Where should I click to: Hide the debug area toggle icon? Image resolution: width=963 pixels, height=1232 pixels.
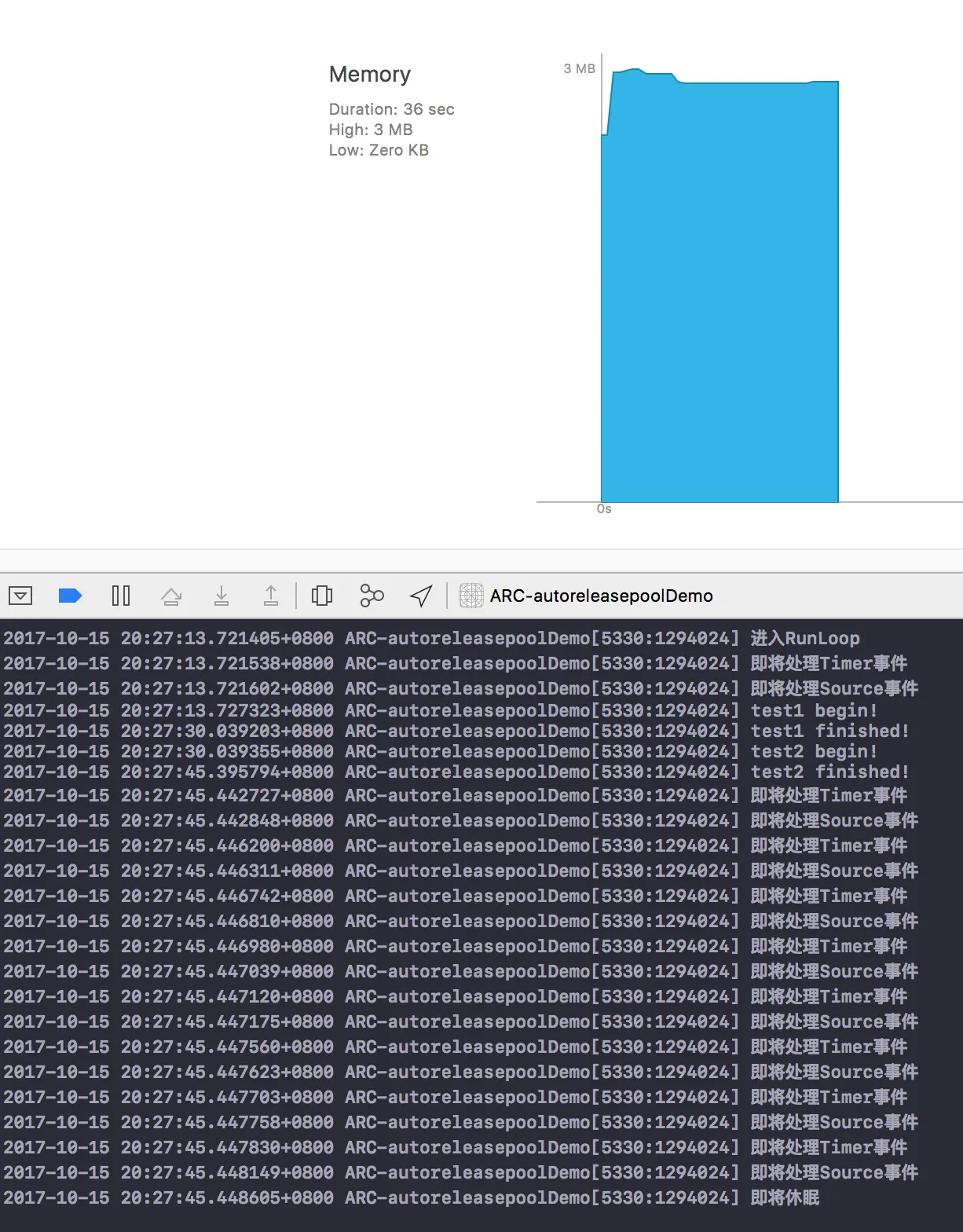(20, 596)
